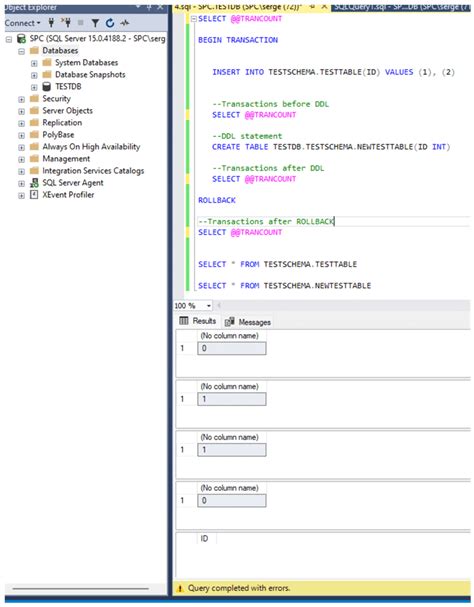
Task: Select the SQL Server Agent icon
Action: tap(34, 183)
